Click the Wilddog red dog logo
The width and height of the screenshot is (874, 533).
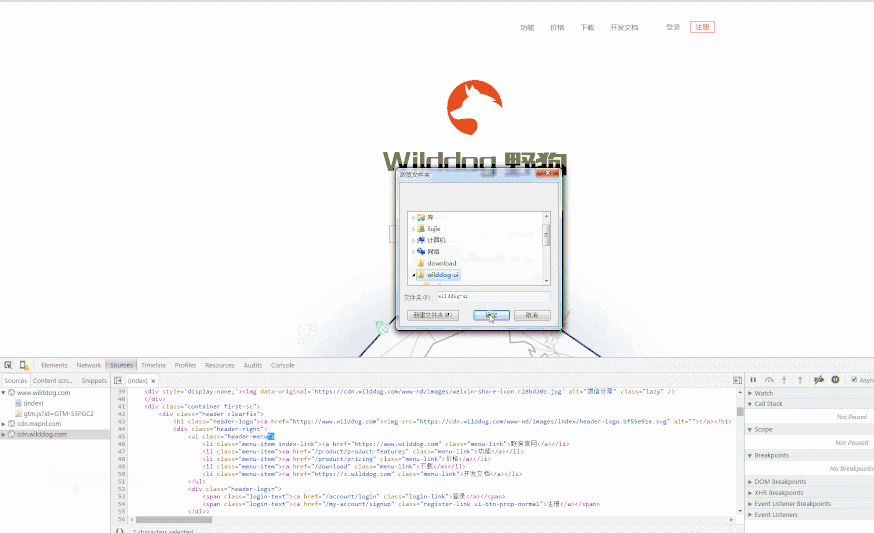[475, 107]
